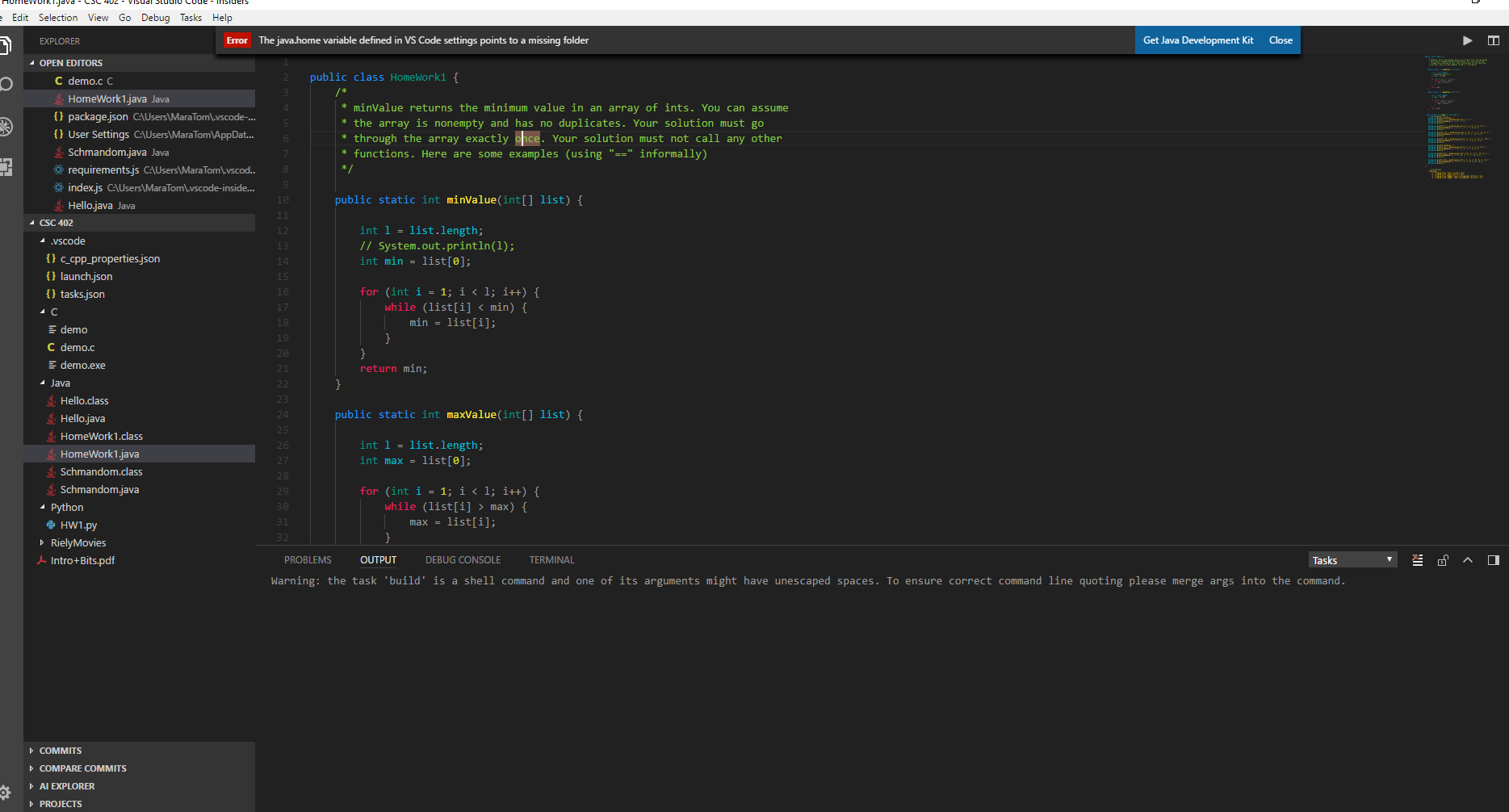
Task: Open the Extensions view in the activity bar
Action: (x=6, y=167)
